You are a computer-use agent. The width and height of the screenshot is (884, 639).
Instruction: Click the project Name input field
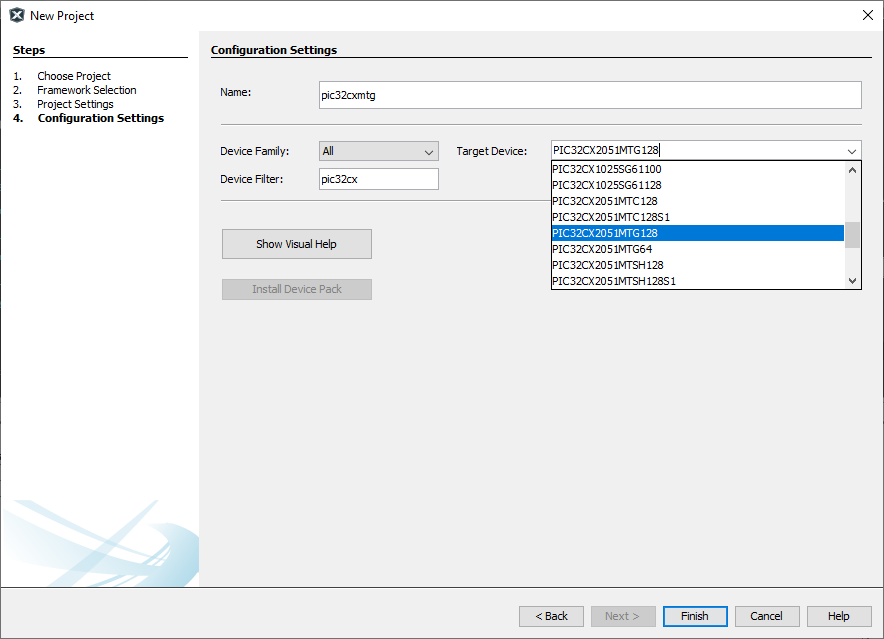pos(590,95)
